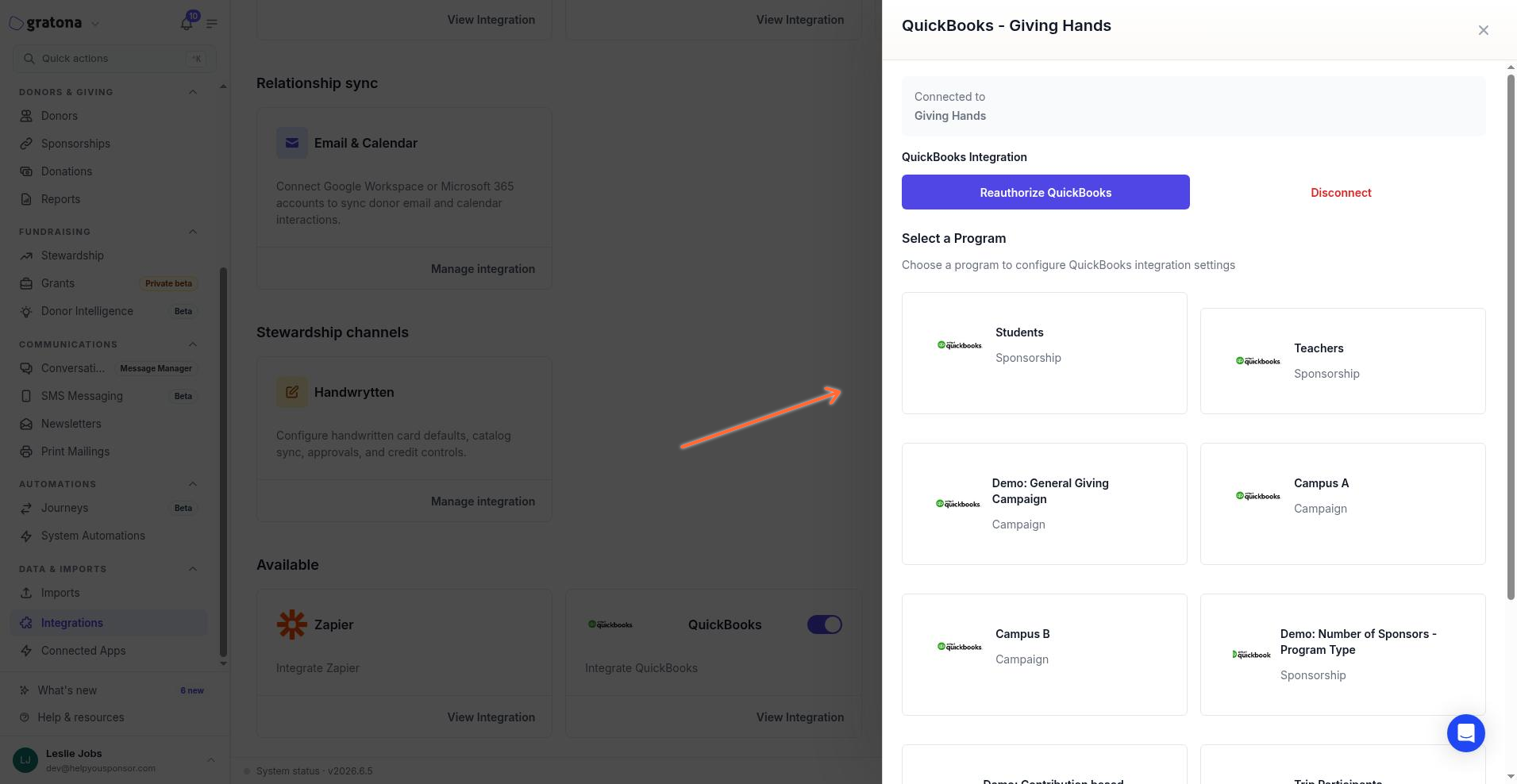This screenshot has width=1517, height=784.
Task: Close the QuickBooks - Giving Hands panel
Action: coord(1483,30)
